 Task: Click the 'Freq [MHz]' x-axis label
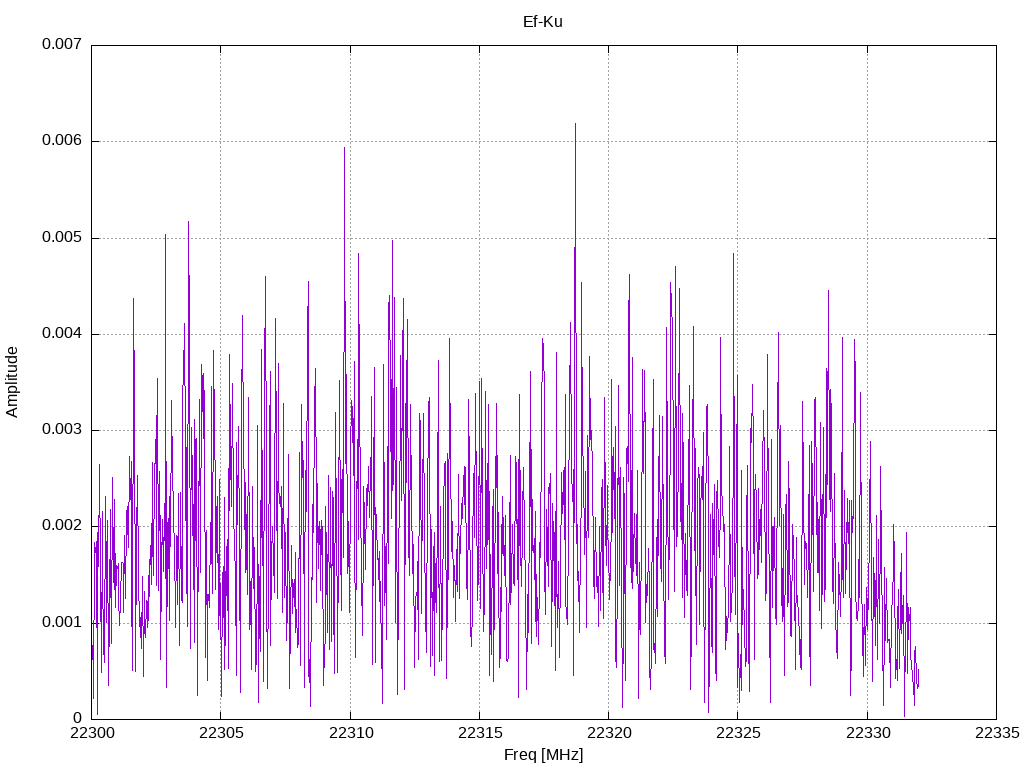click(x=543, y=755)
